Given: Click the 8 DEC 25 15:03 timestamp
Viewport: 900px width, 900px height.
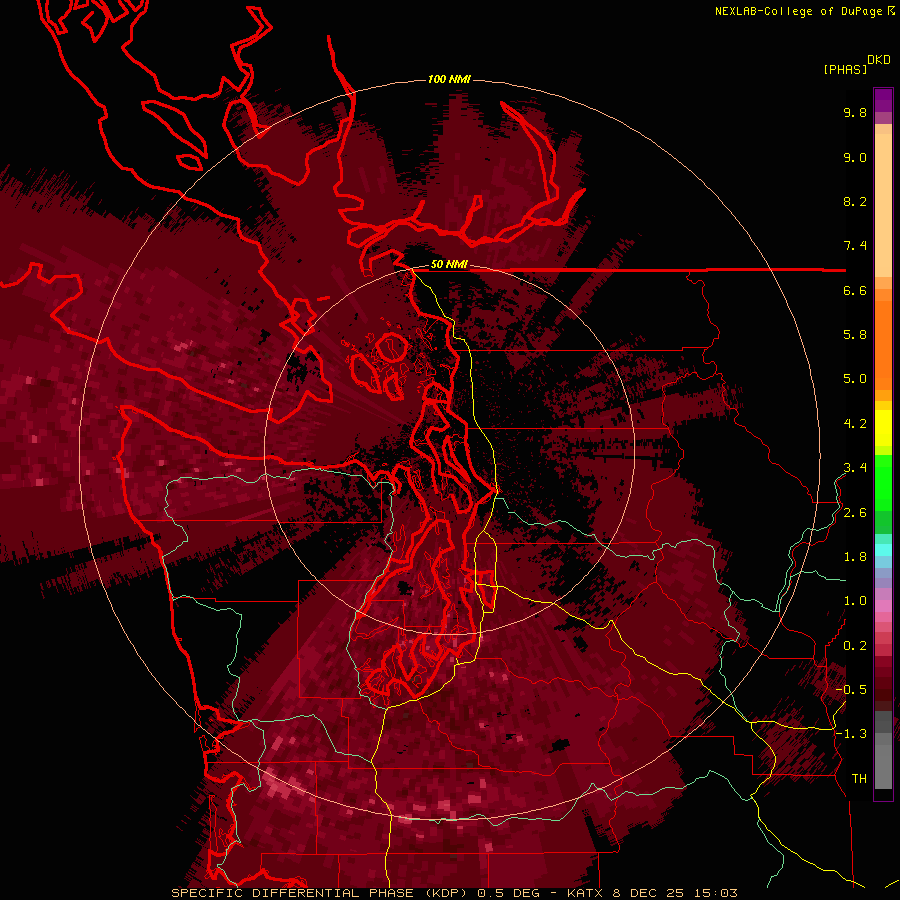Looking at the screenshot, I should (676, 893).
